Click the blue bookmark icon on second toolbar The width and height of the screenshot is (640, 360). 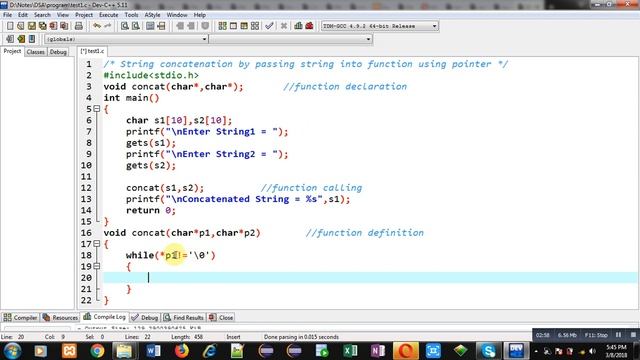(32, 39)
